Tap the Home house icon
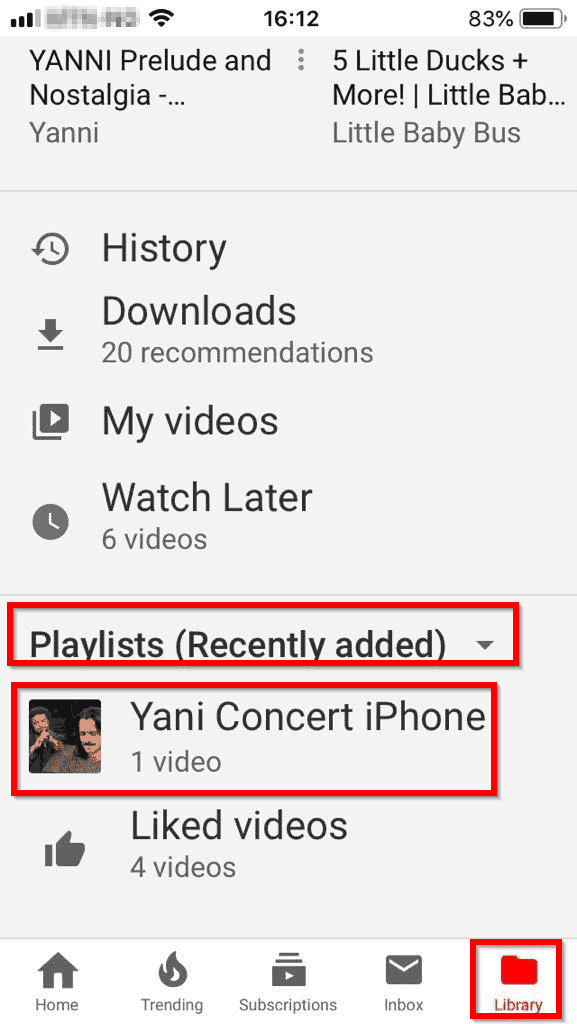Screen dimensions: 577x1024 [x=57, y=970]
